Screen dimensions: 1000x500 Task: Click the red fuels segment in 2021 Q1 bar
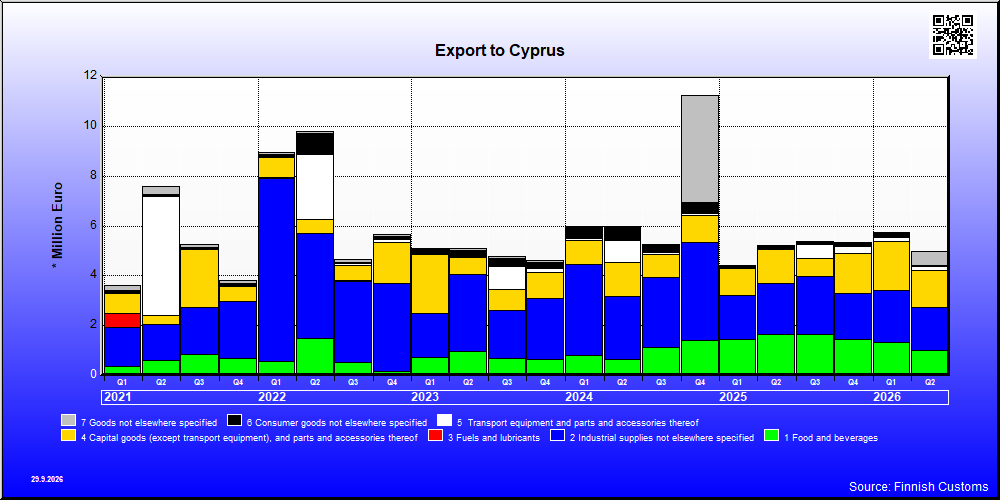(122, 320)
